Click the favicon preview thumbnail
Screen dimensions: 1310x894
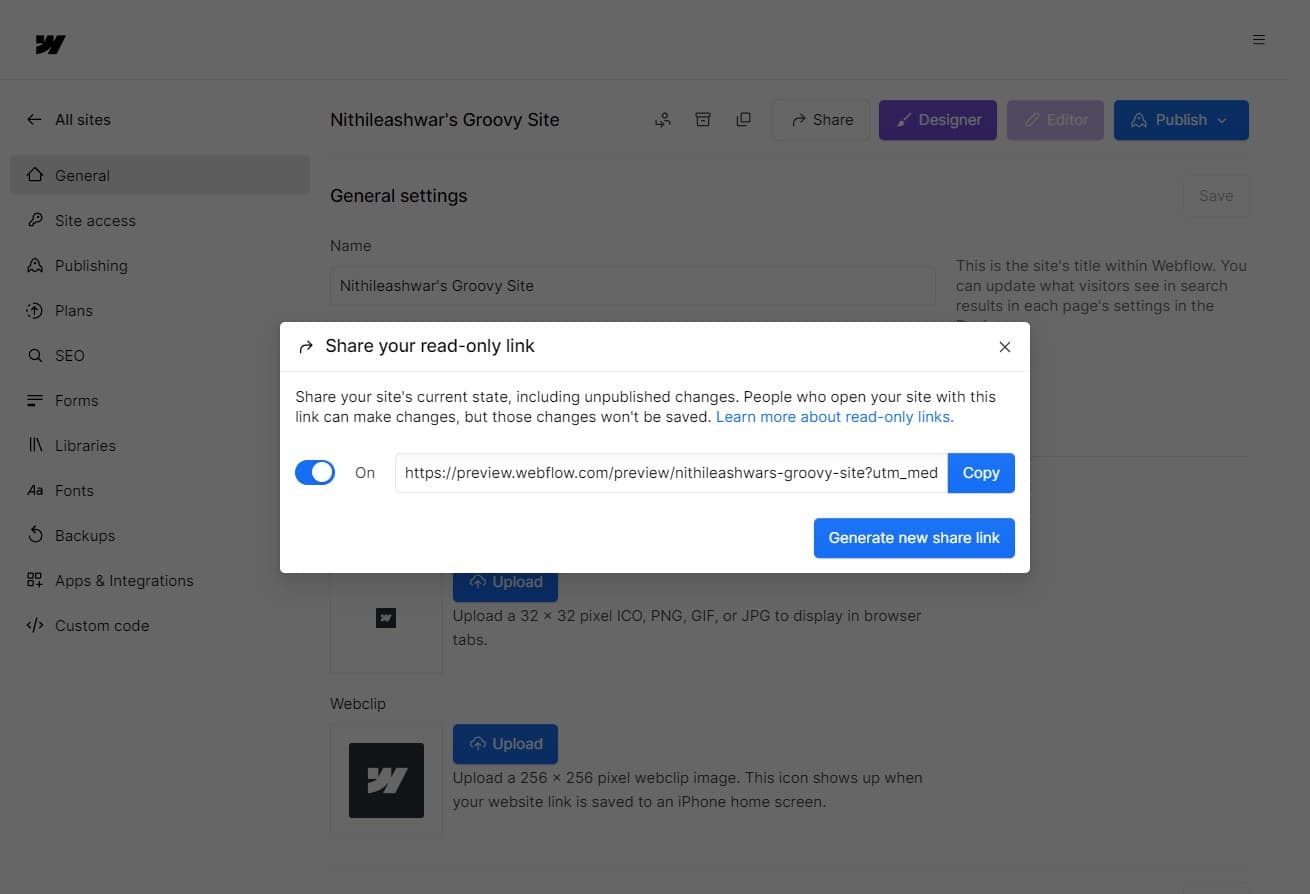click(x=386, y=618)
